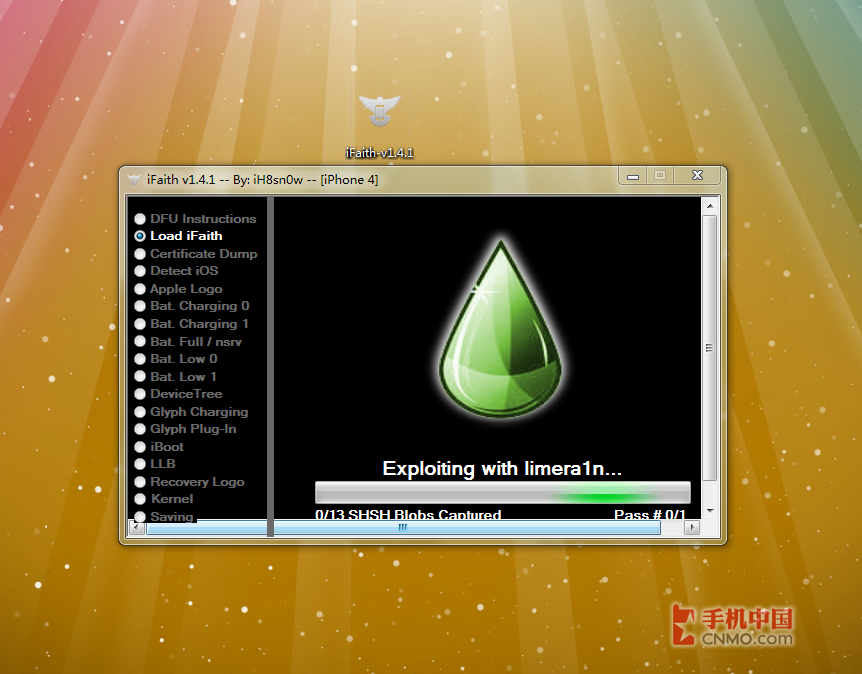
Task: Click the '0/13 SHSH Blobs Captured' text
Action: tap(408, 515)
